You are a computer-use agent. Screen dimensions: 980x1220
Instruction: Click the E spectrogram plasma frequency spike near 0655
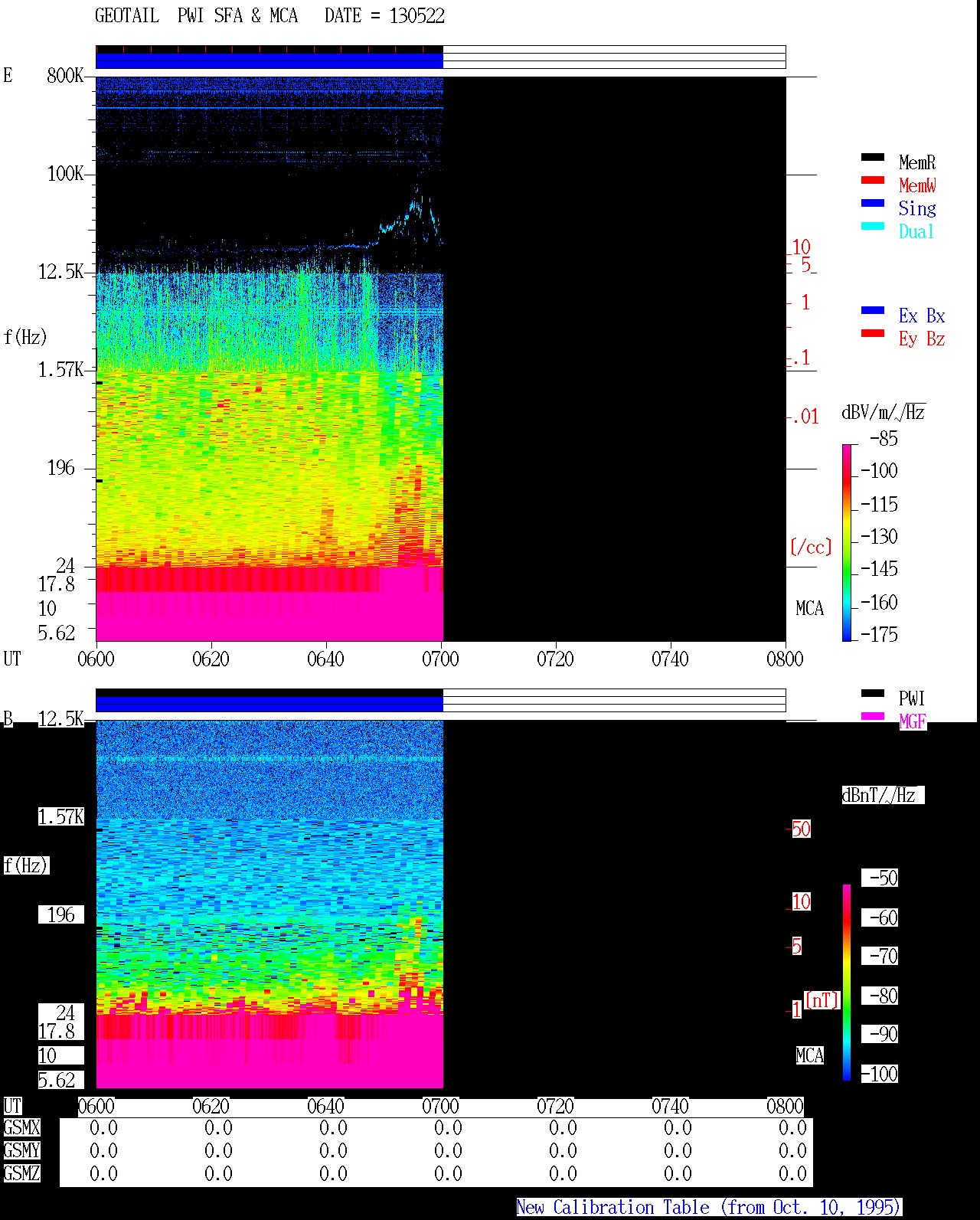pos(417,203)
